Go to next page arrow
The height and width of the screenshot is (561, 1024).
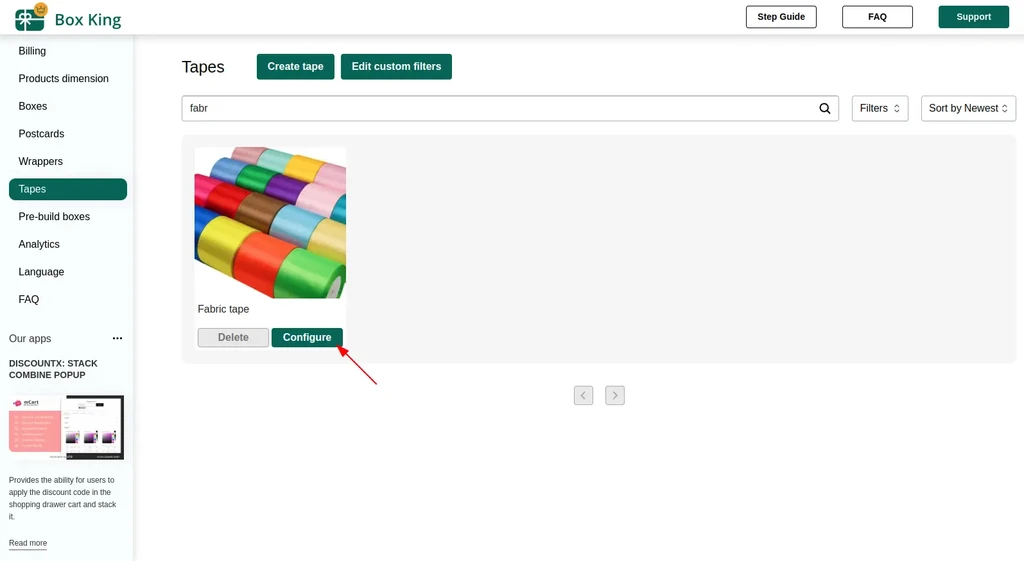(615, 395)
